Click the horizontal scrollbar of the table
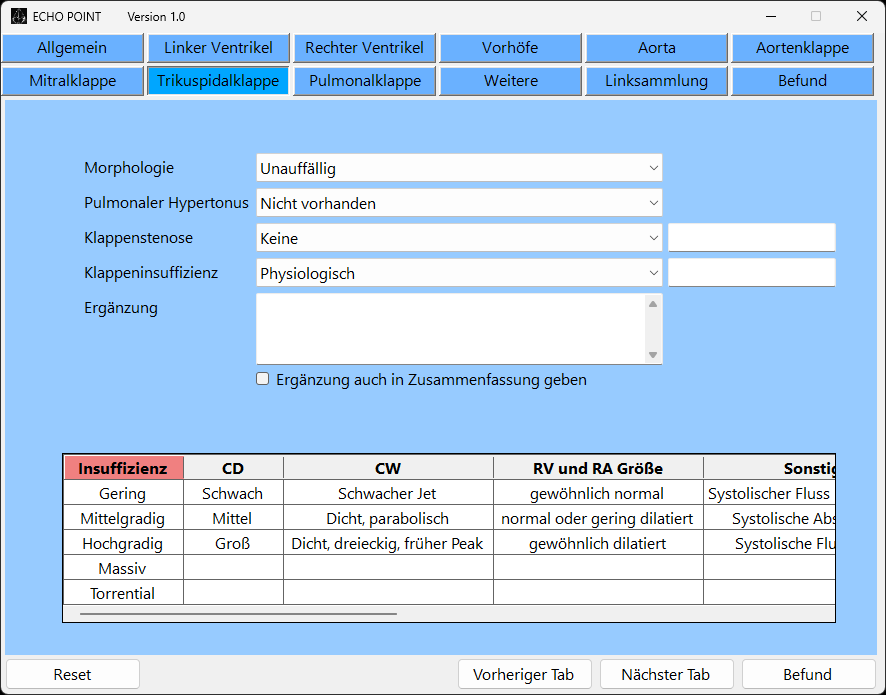The image size is (886, 695). click(238, 614)
